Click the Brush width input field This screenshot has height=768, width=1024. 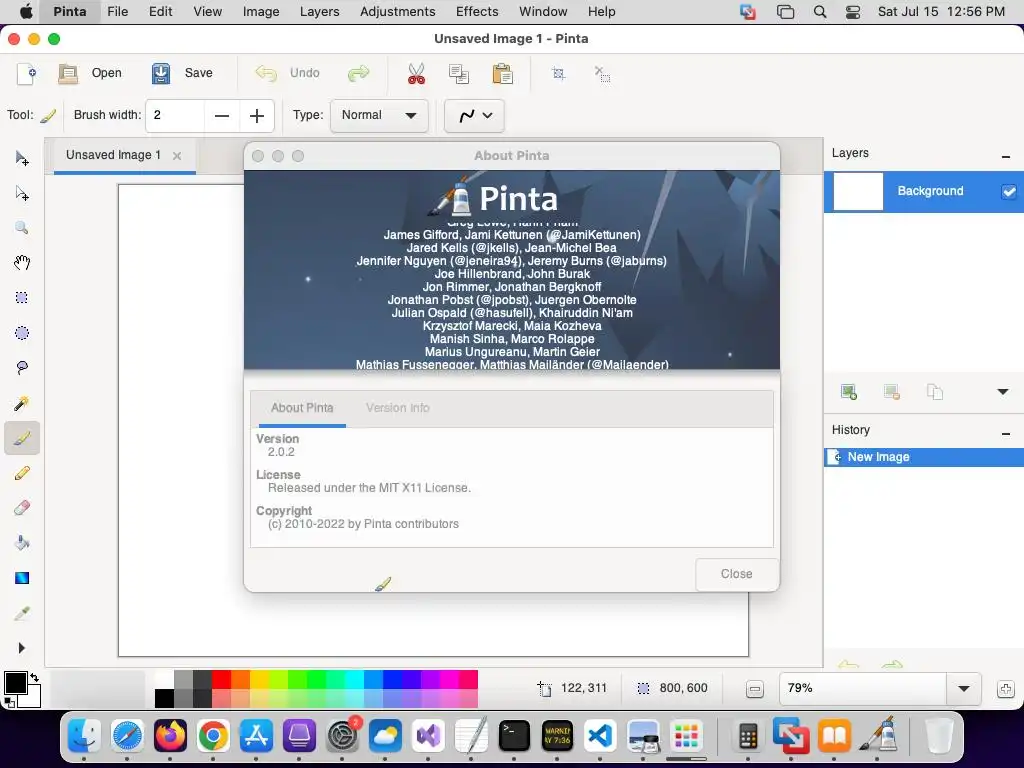click(175, 116)
